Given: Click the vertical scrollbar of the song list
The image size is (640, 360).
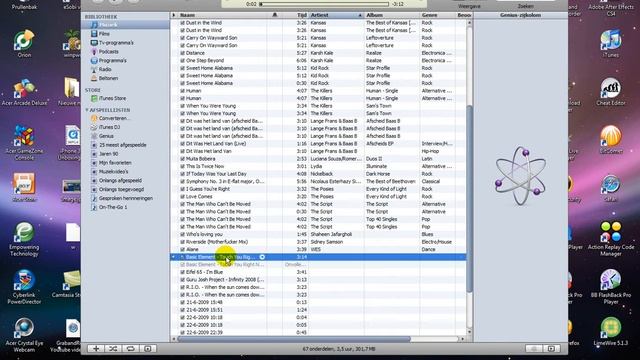Looking at the screenshot, I should coord(469,198).
